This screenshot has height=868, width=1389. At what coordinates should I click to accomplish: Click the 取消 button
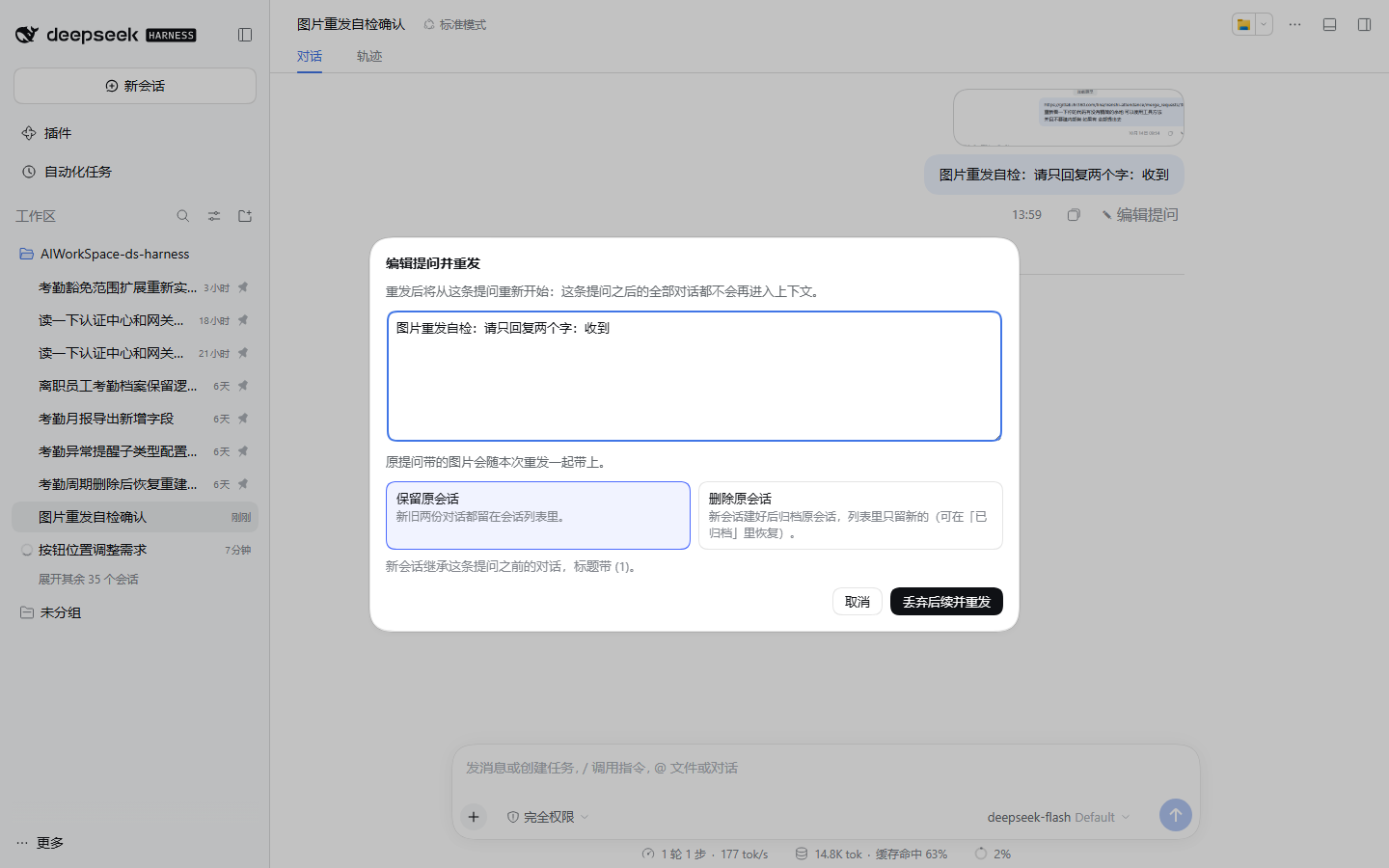[x=858, y=602]
